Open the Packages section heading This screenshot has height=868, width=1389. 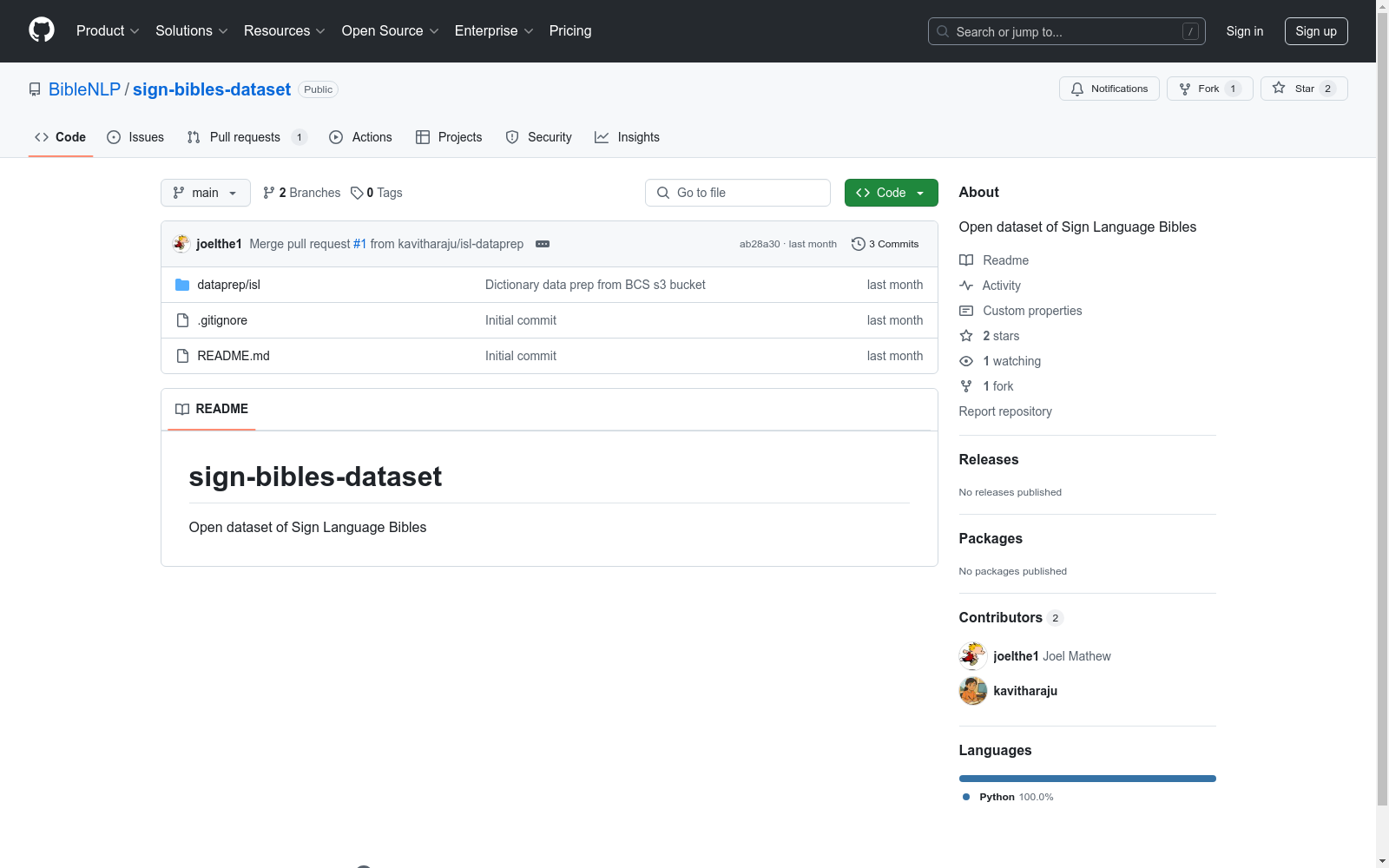pos(991,539)
